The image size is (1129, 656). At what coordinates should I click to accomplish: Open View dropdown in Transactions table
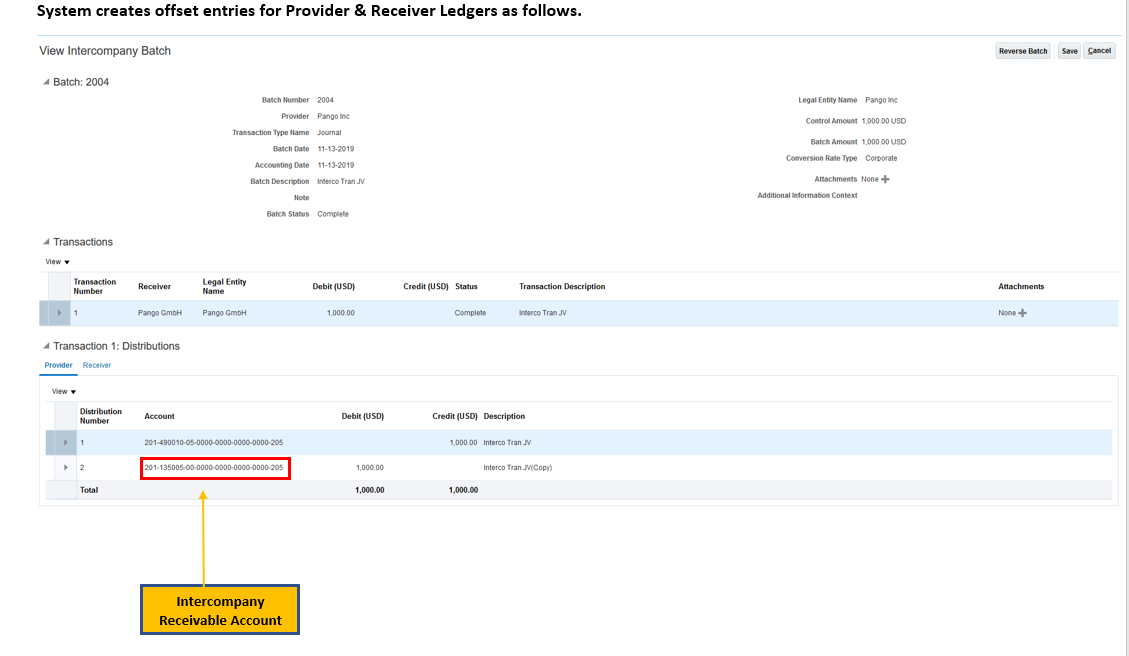coord(57,262)
